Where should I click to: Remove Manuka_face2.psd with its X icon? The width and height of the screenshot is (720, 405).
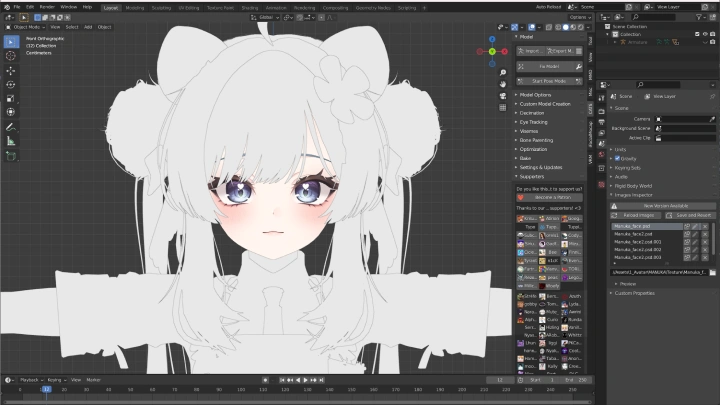(705, 234)
